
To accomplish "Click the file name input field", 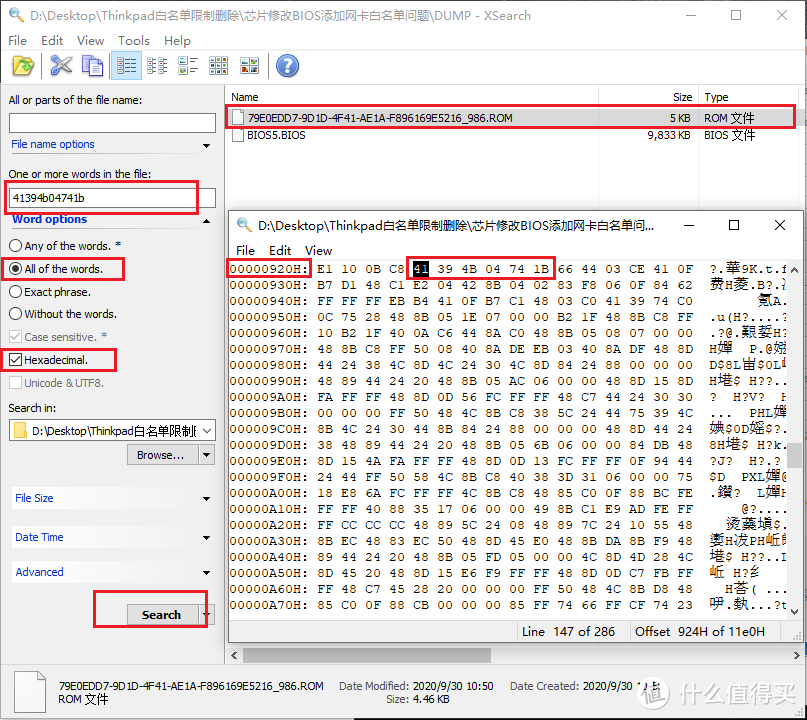I will click(112, 123).
